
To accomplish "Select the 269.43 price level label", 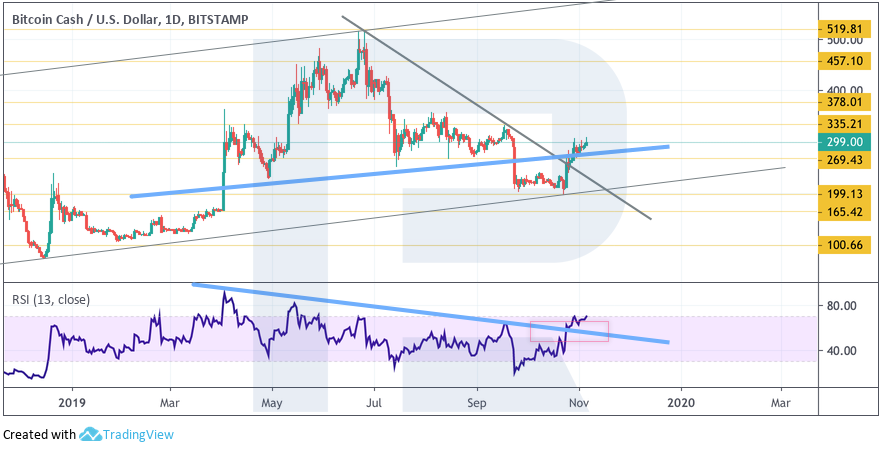I will click(845, 160).
